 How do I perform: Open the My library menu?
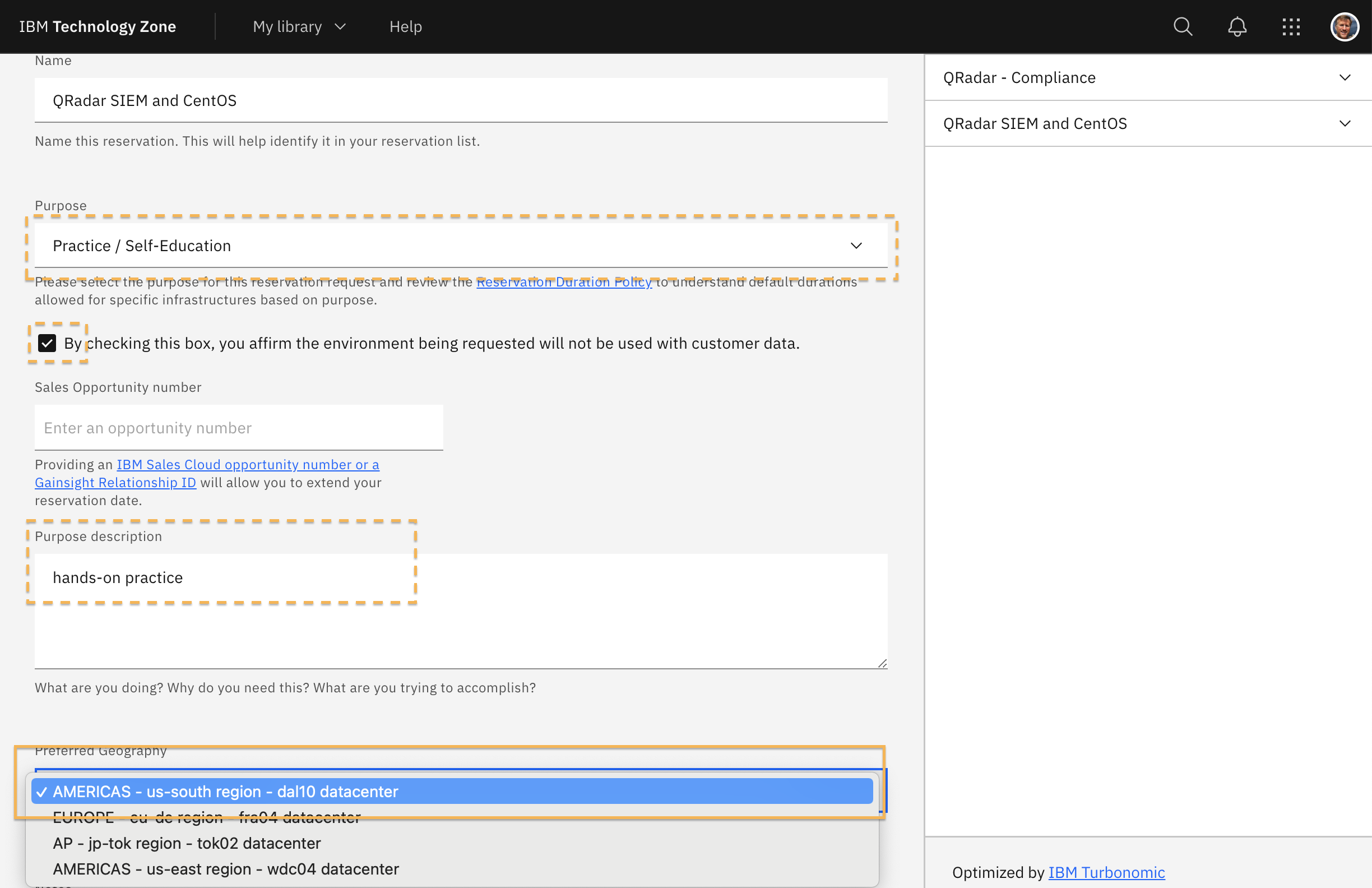point(299,26)
